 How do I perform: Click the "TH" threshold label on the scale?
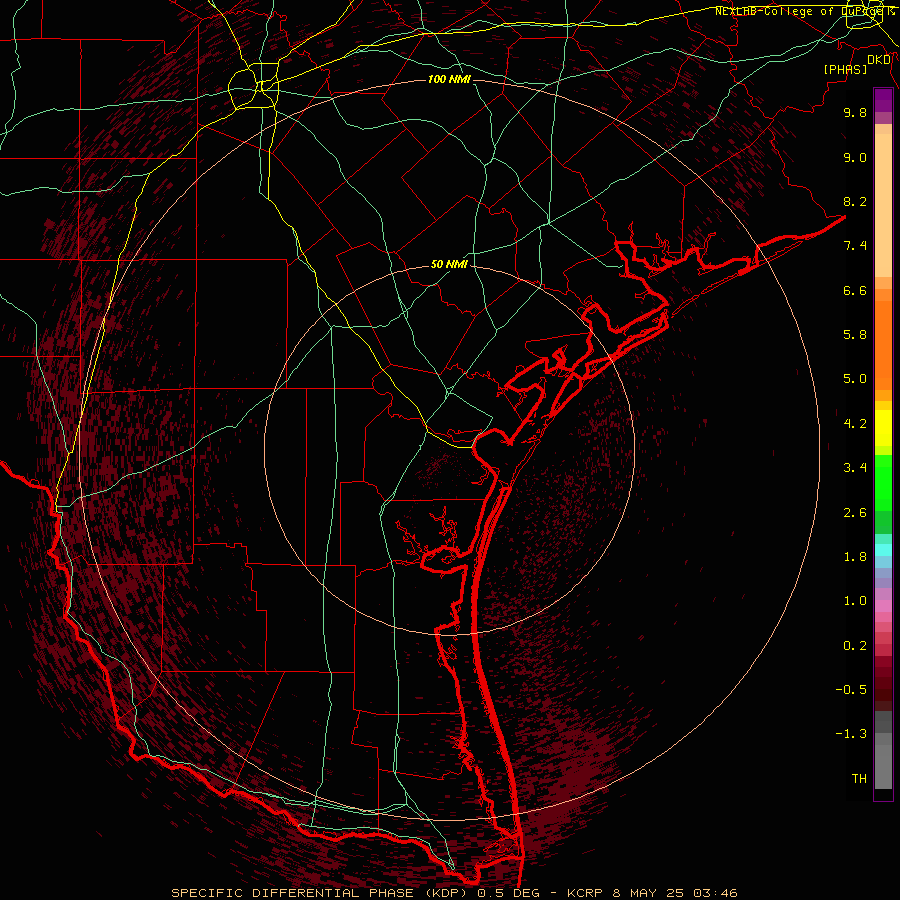(x=859, y=779)
